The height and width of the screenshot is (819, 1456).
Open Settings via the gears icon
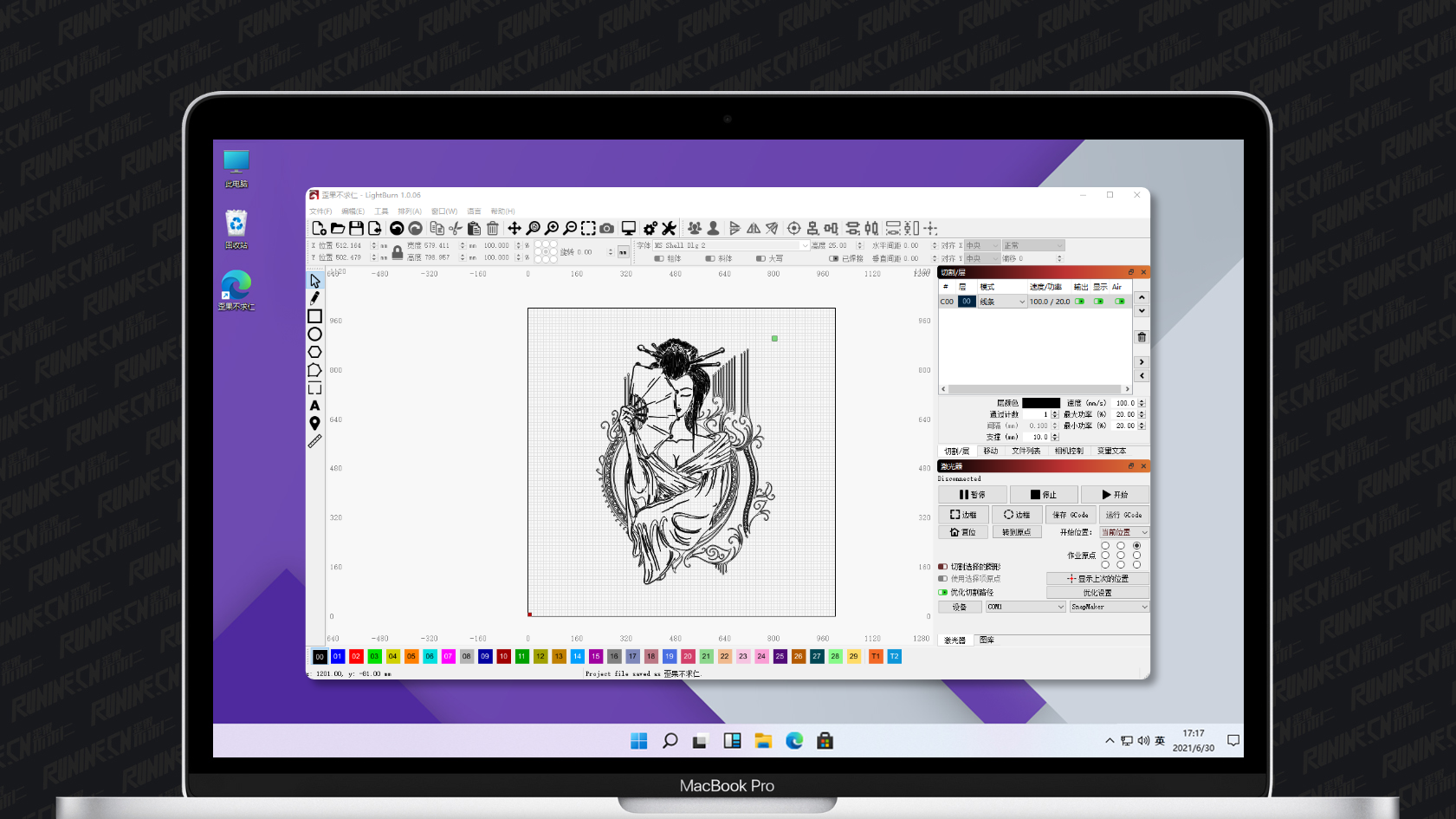click(x=650, y=228)
